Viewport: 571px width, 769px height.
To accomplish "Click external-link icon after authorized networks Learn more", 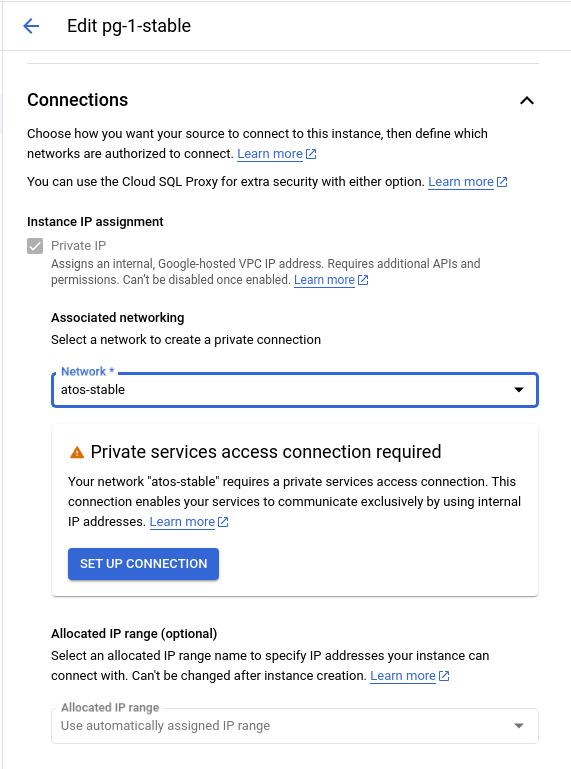I will [311, 154].
